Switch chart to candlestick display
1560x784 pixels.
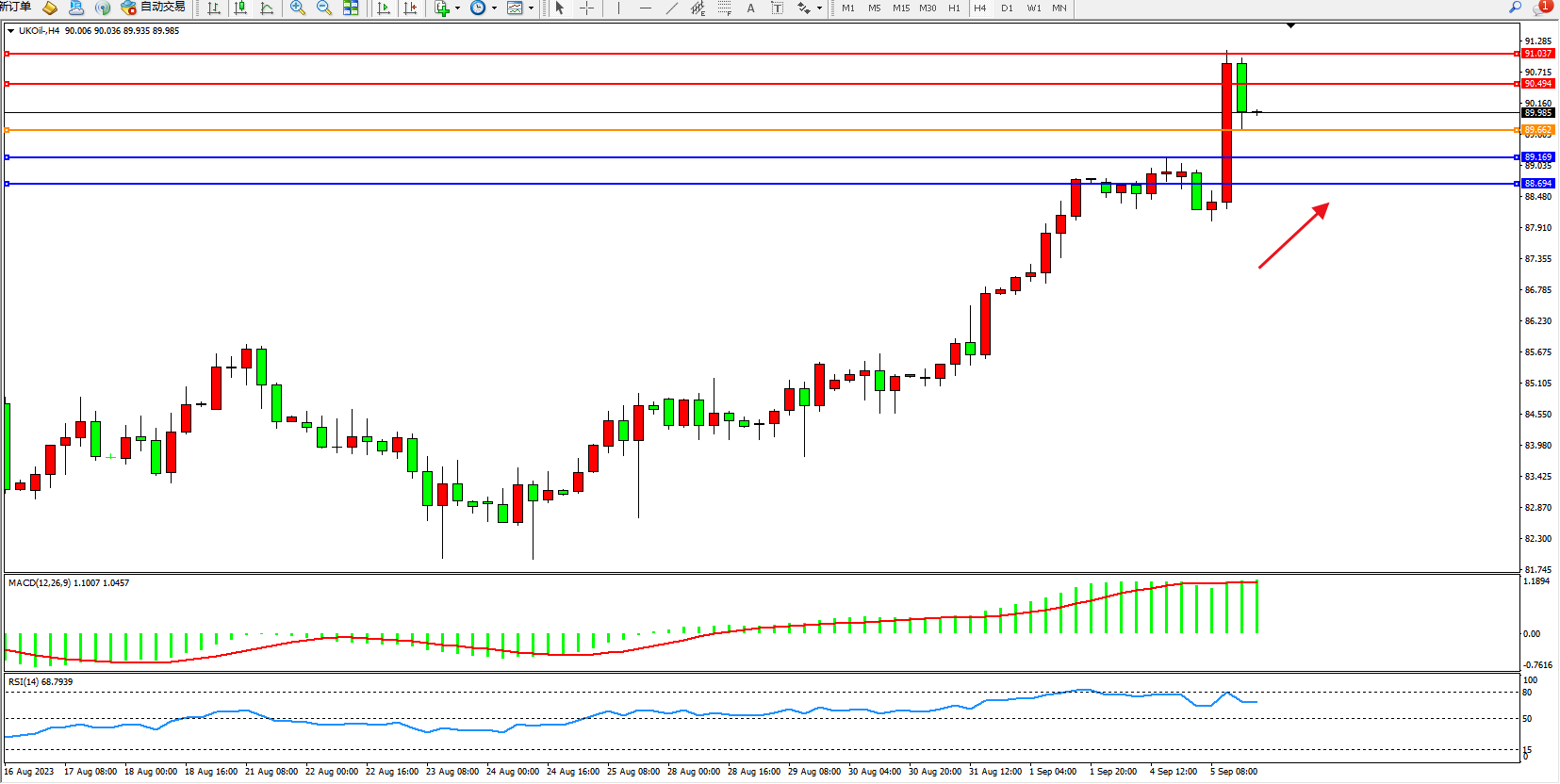tap(240, 8)
